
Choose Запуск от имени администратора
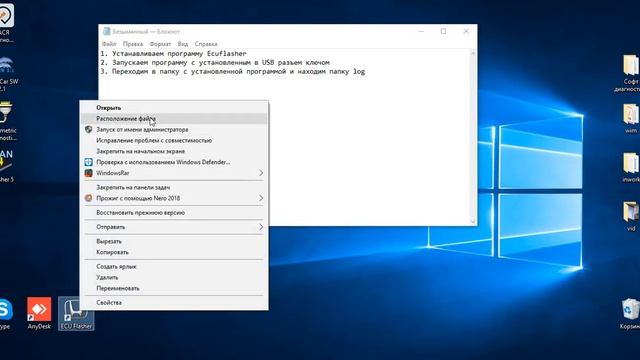coord(174,129)
